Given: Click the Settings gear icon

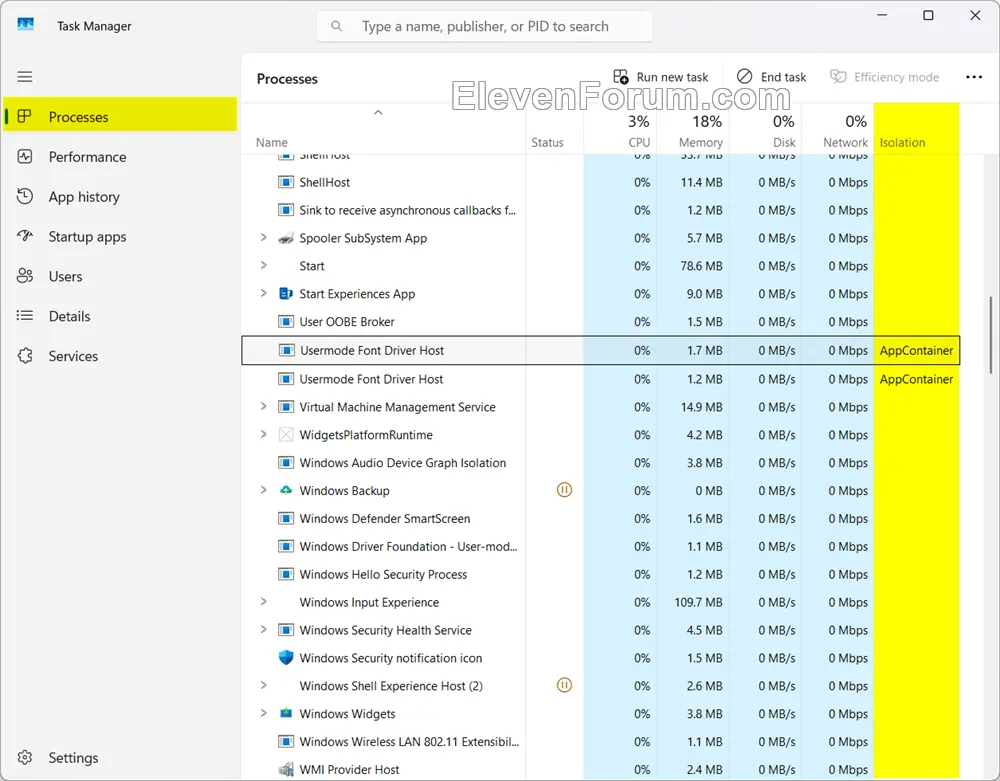Looking at the screenshot, I should (x=25, y=757).
